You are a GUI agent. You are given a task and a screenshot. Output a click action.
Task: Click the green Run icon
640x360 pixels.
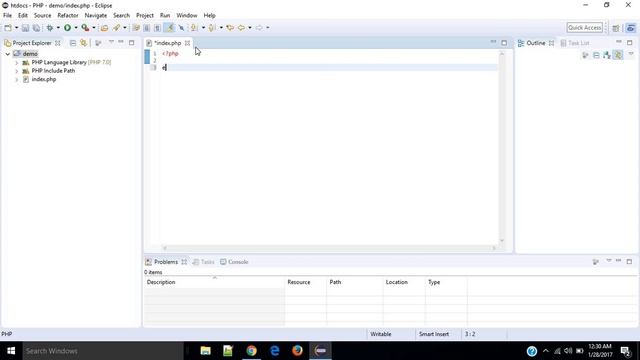pyautogui.click(x=67, y=28)
